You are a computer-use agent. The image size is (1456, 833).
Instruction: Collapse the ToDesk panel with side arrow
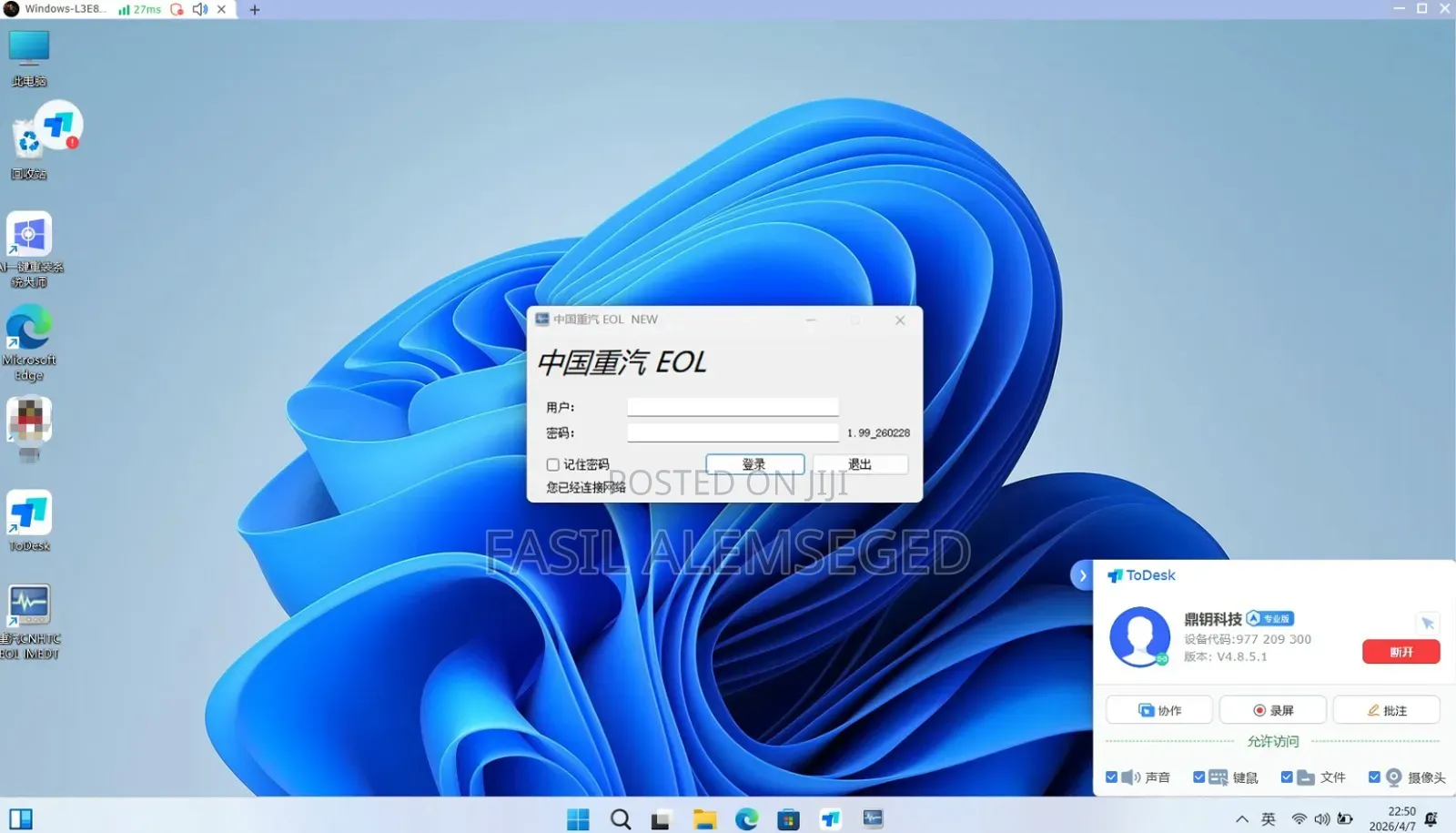[1082, 575]
